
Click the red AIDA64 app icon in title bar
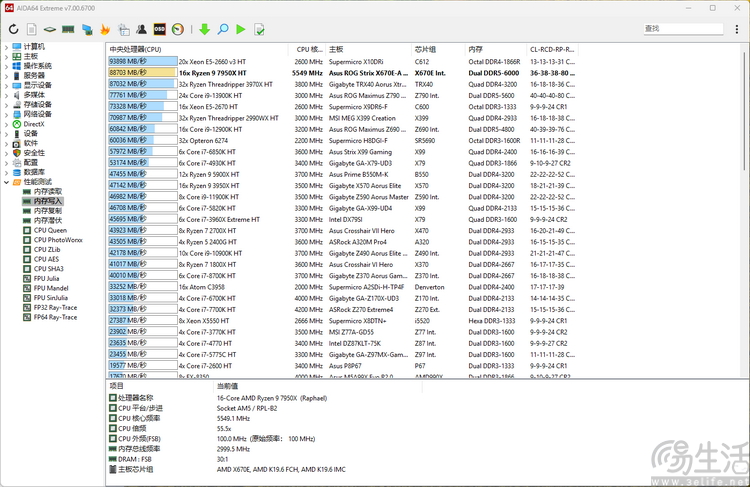pyautogui.click(x=9, y=8)
